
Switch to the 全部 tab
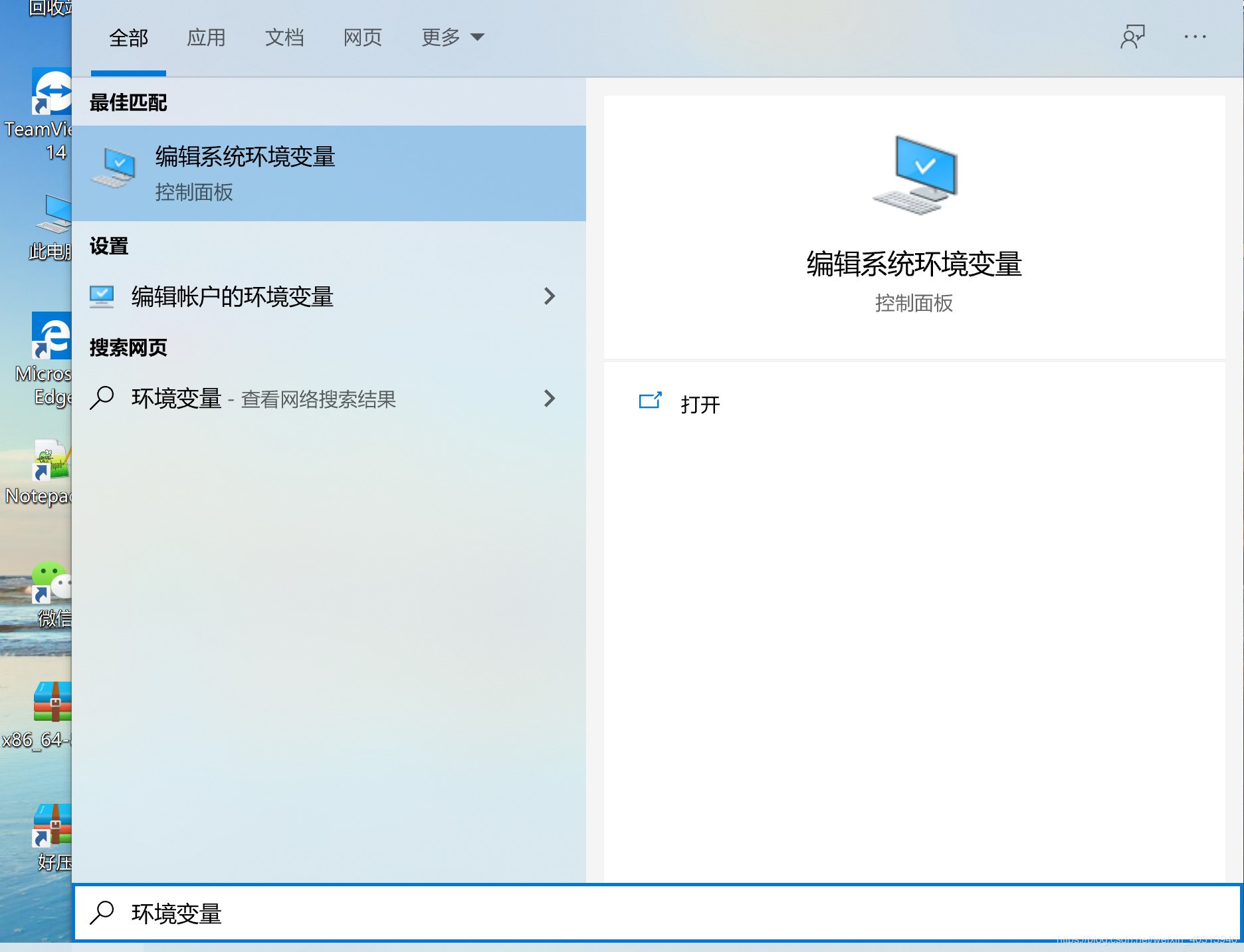[128, 38]
